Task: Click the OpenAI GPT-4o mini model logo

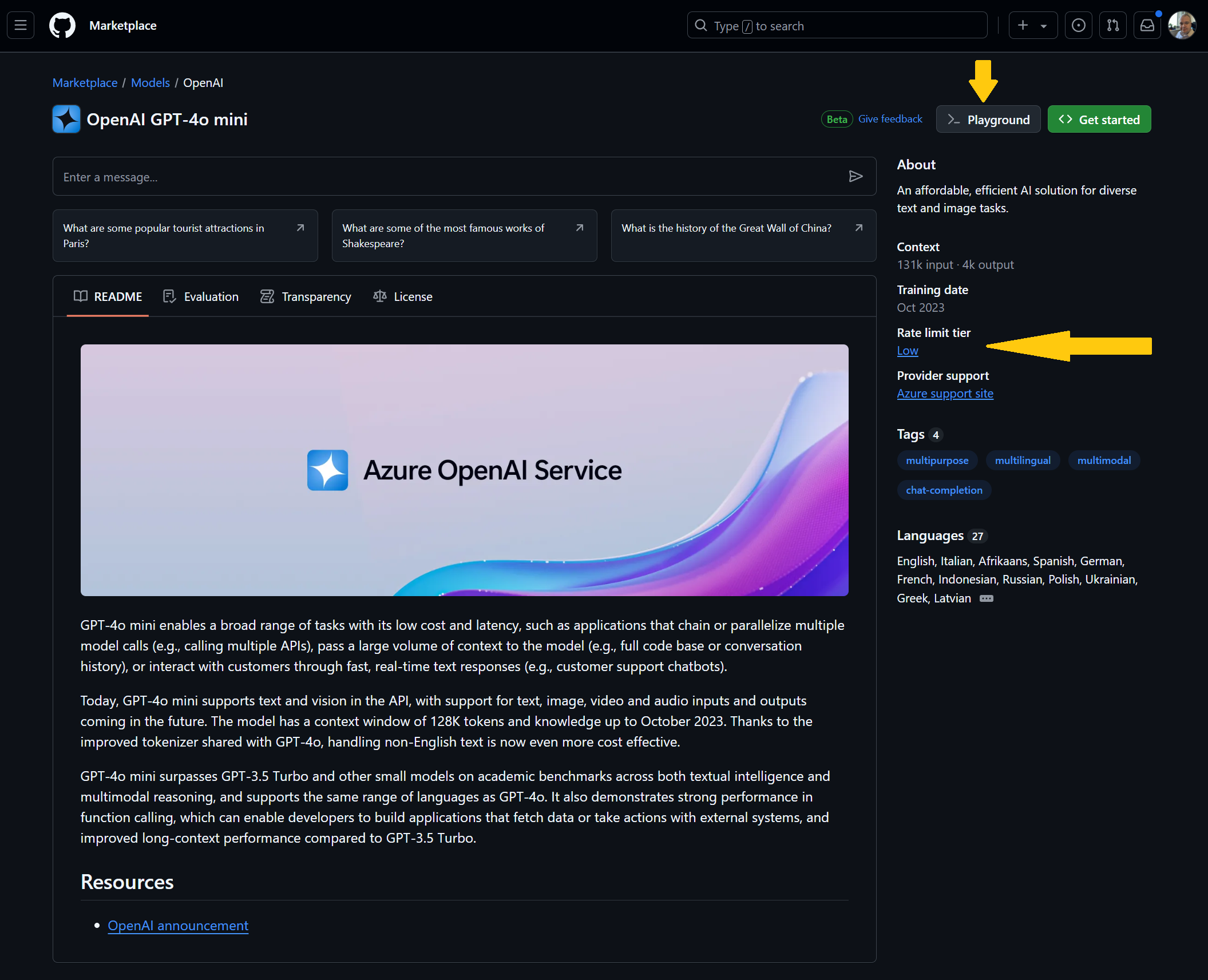Action: point(66,119)
